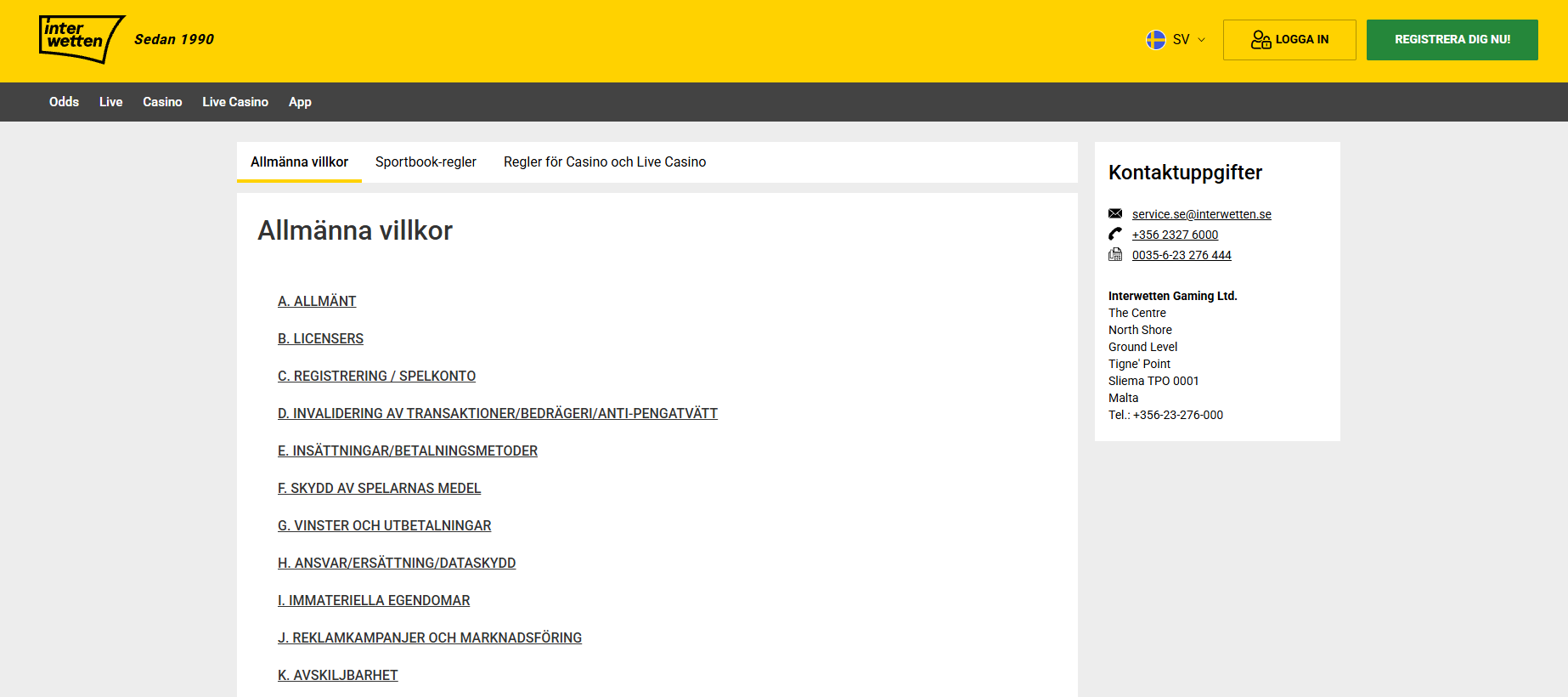Select the Allmänna villkor tab
The height and width of the screenshot is (697, 1568).
[299, 161]
